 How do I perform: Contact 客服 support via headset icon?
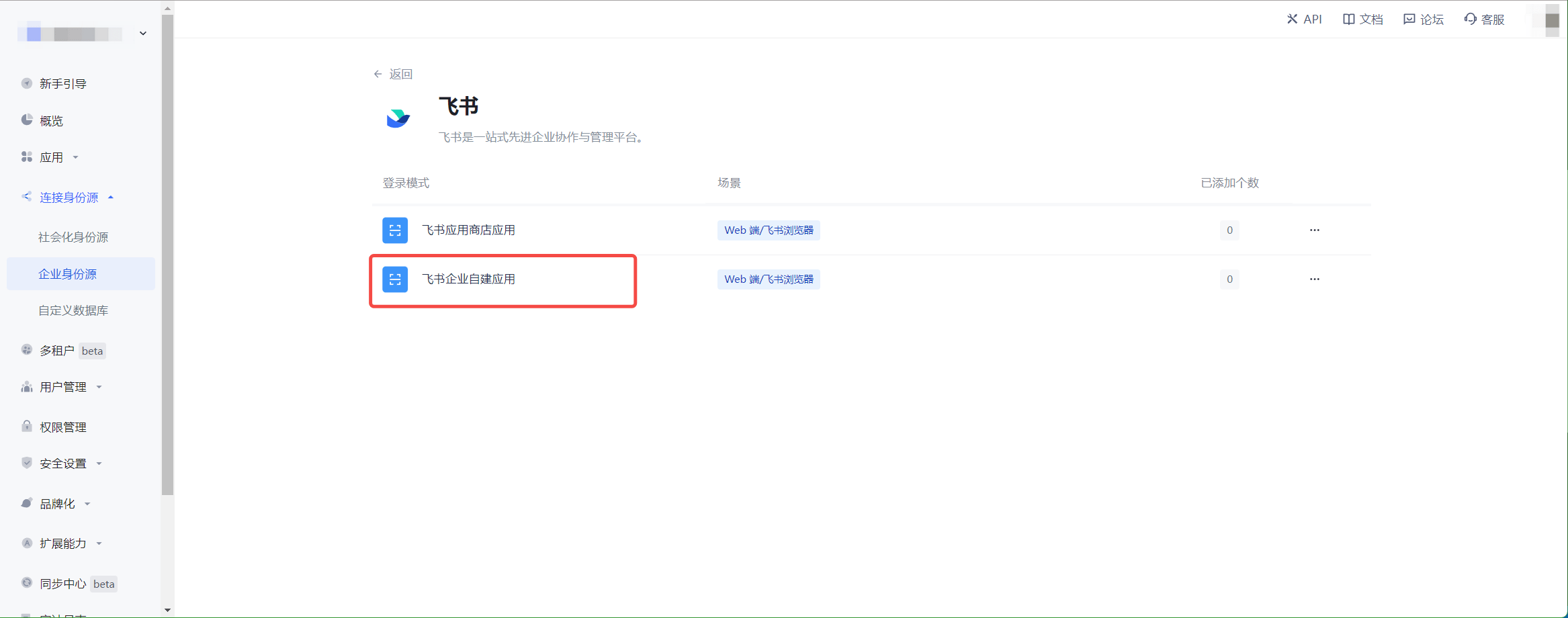[1471, 19]
